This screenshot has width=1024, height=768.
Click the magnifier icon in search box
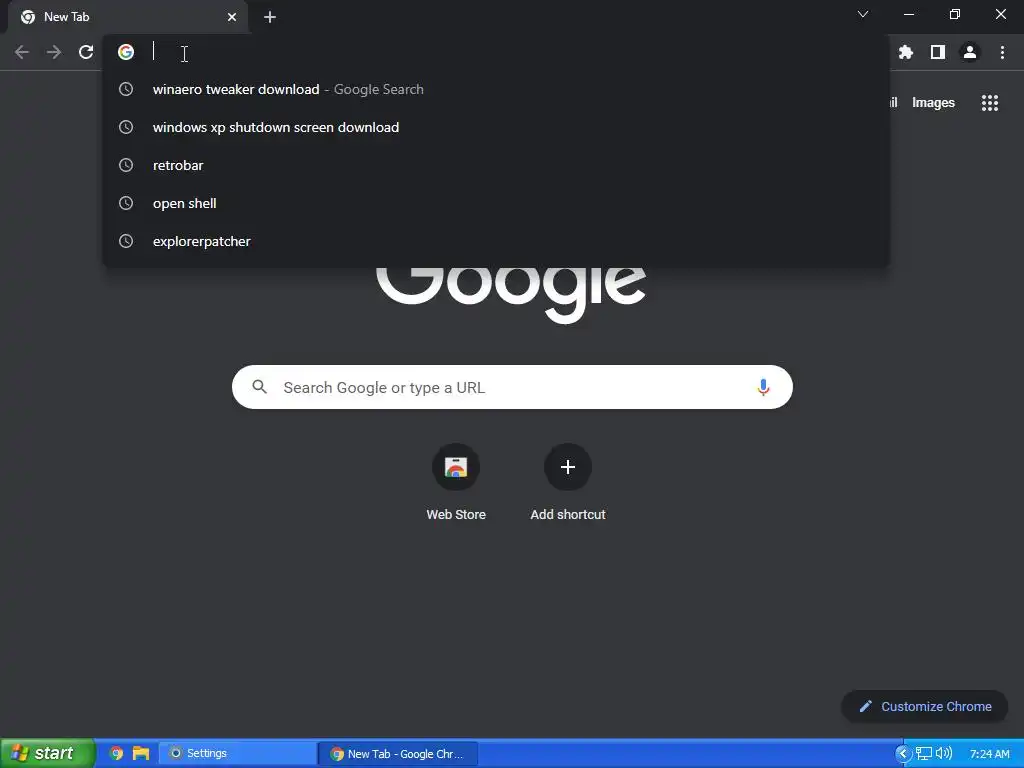(259, 387)
